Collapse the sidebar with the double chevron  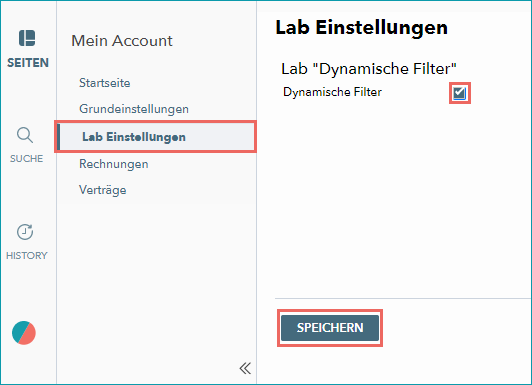[245, 368]
